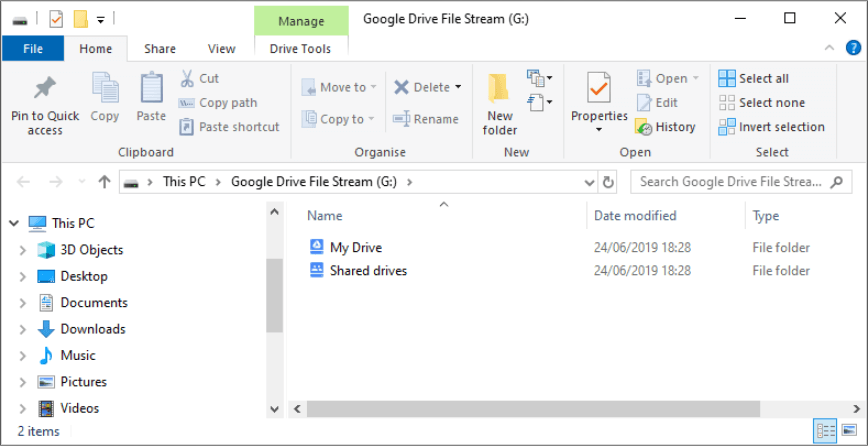The height and width of the screenshot is (446, 868).
Task: Click the Help question mark icon
Action: [x=853, y=48]
